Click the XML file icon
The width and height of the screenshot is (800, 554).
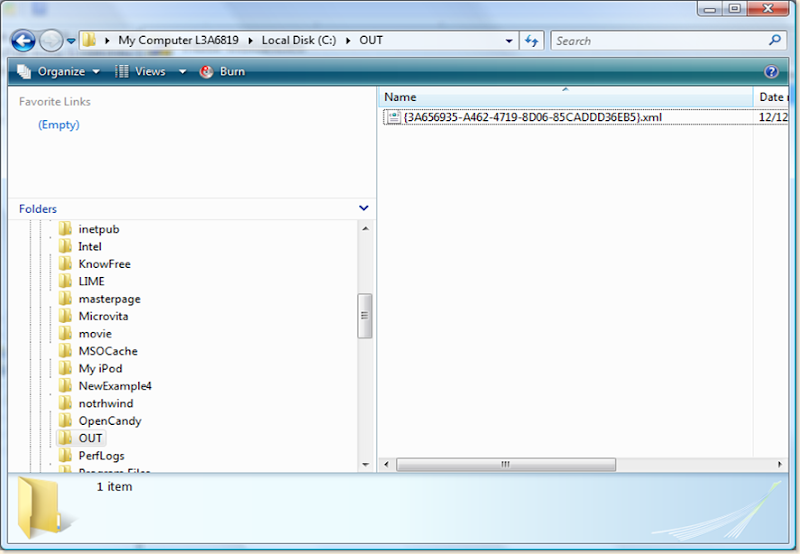tap(393, 117)
